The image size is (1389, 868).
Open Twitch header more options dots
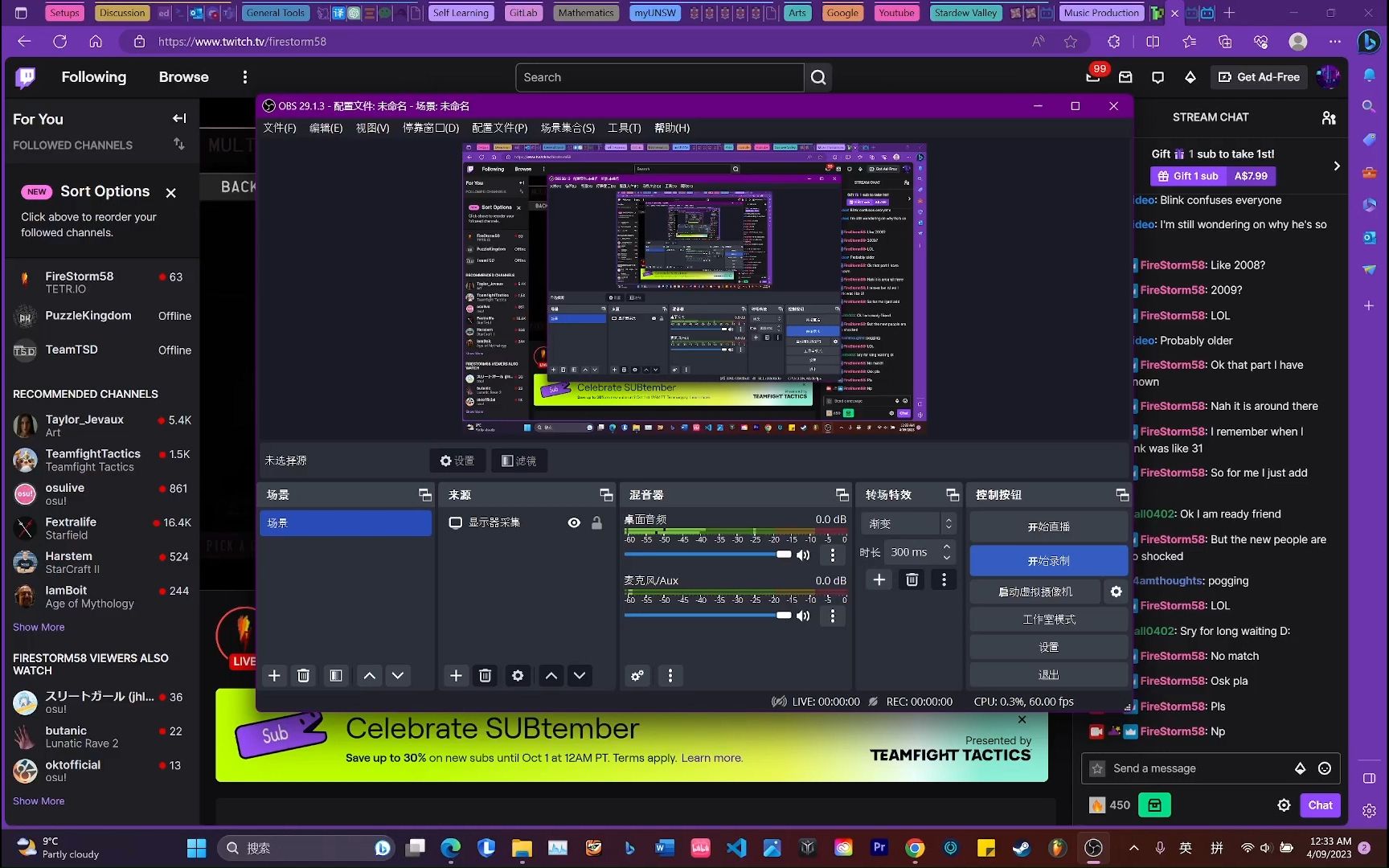[245, 77]
